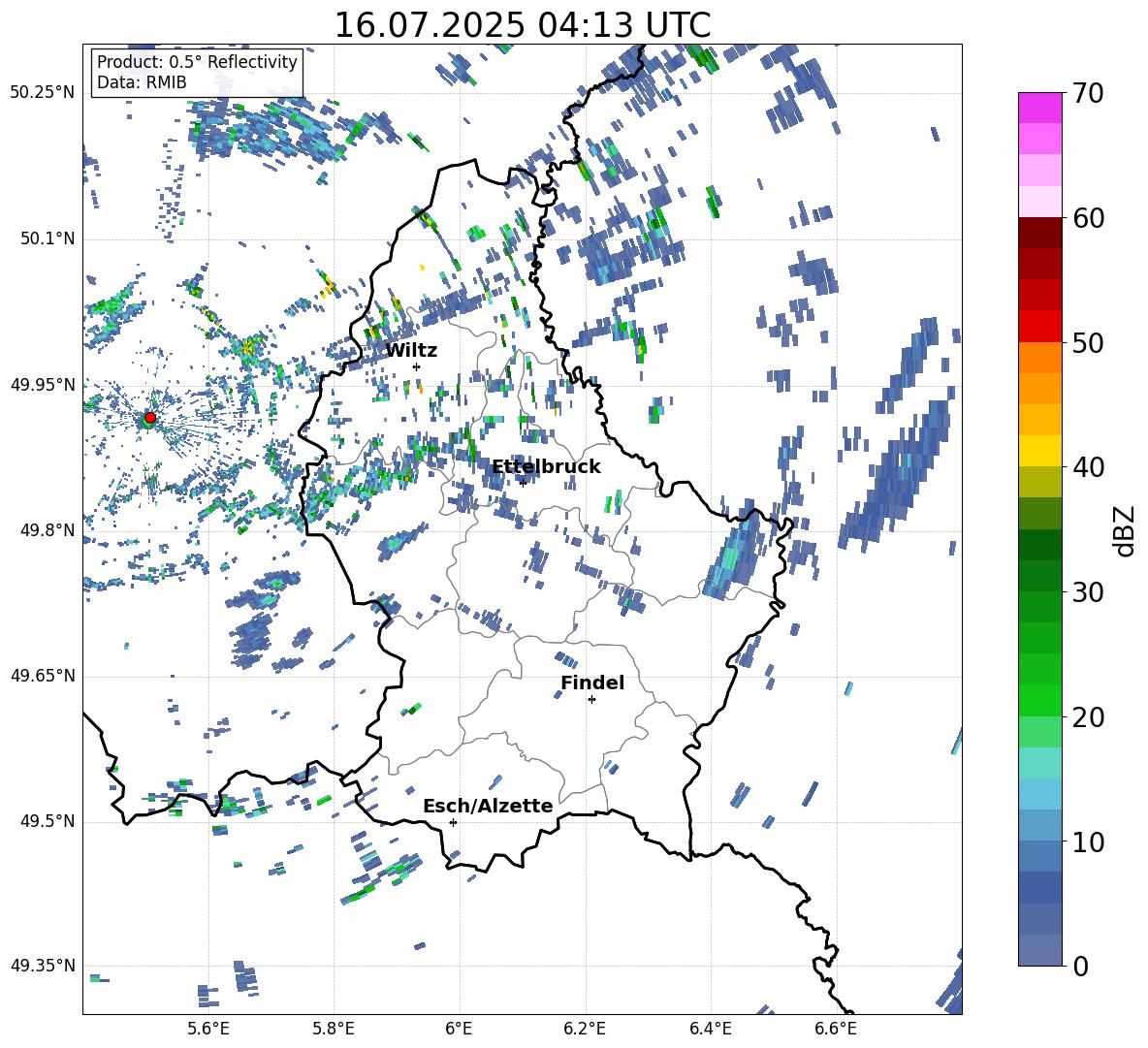Click the 49.95°N latitude label

click(x=43, y=385)
